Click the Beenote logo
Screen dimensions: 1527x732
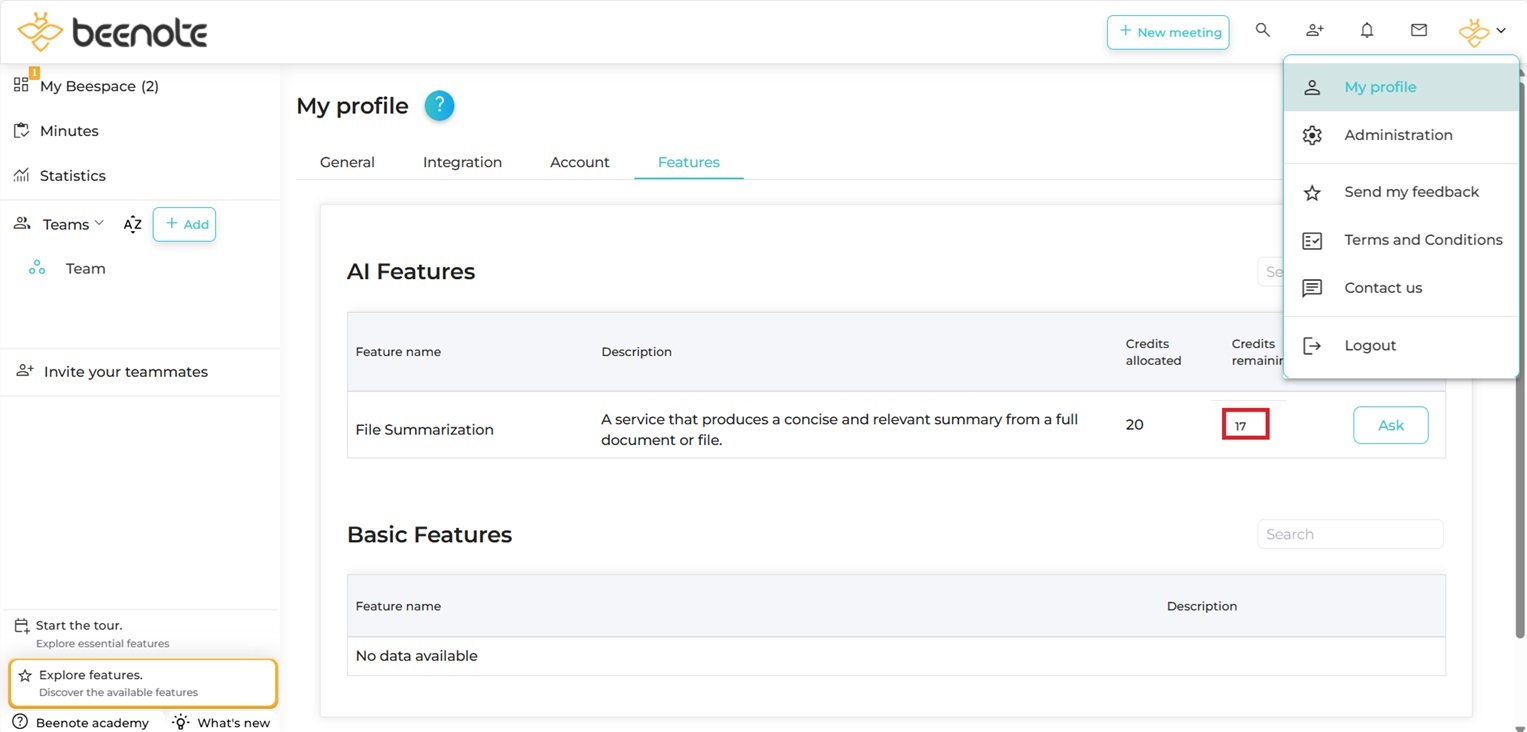point(112,32)
